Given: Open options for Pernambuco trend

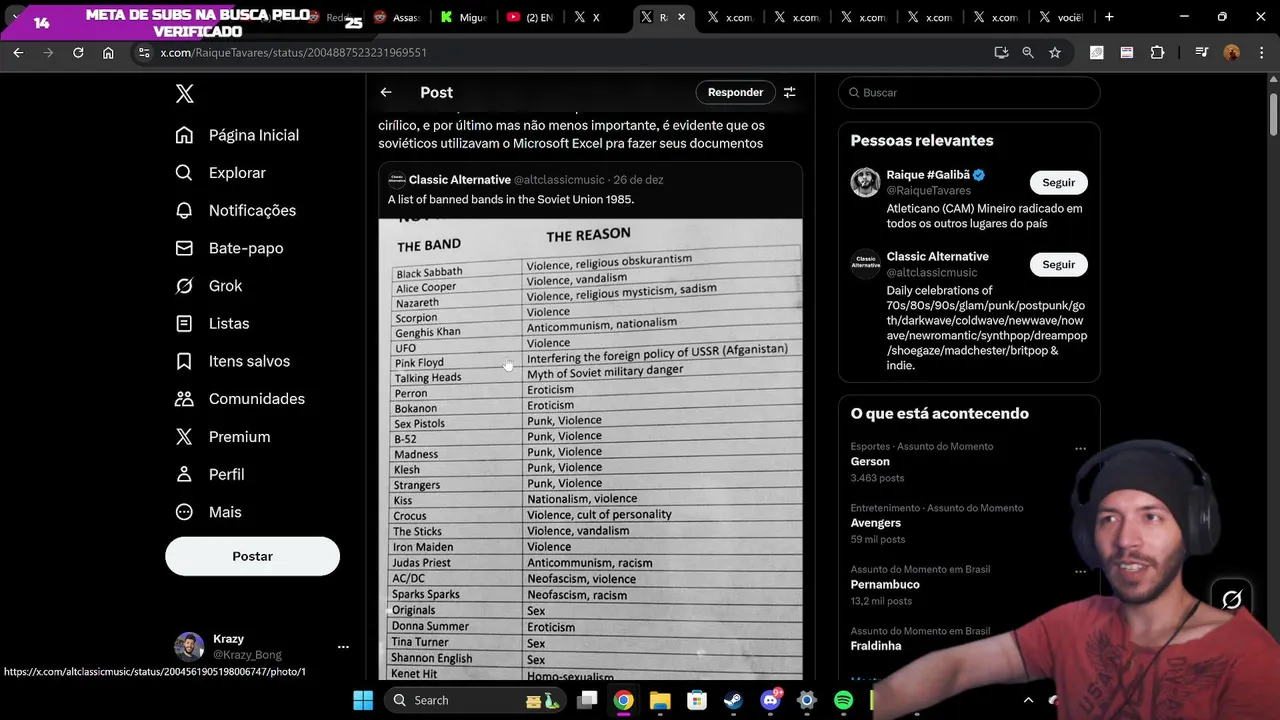Looking at the screenshot, I should (x=1080, y=572).
